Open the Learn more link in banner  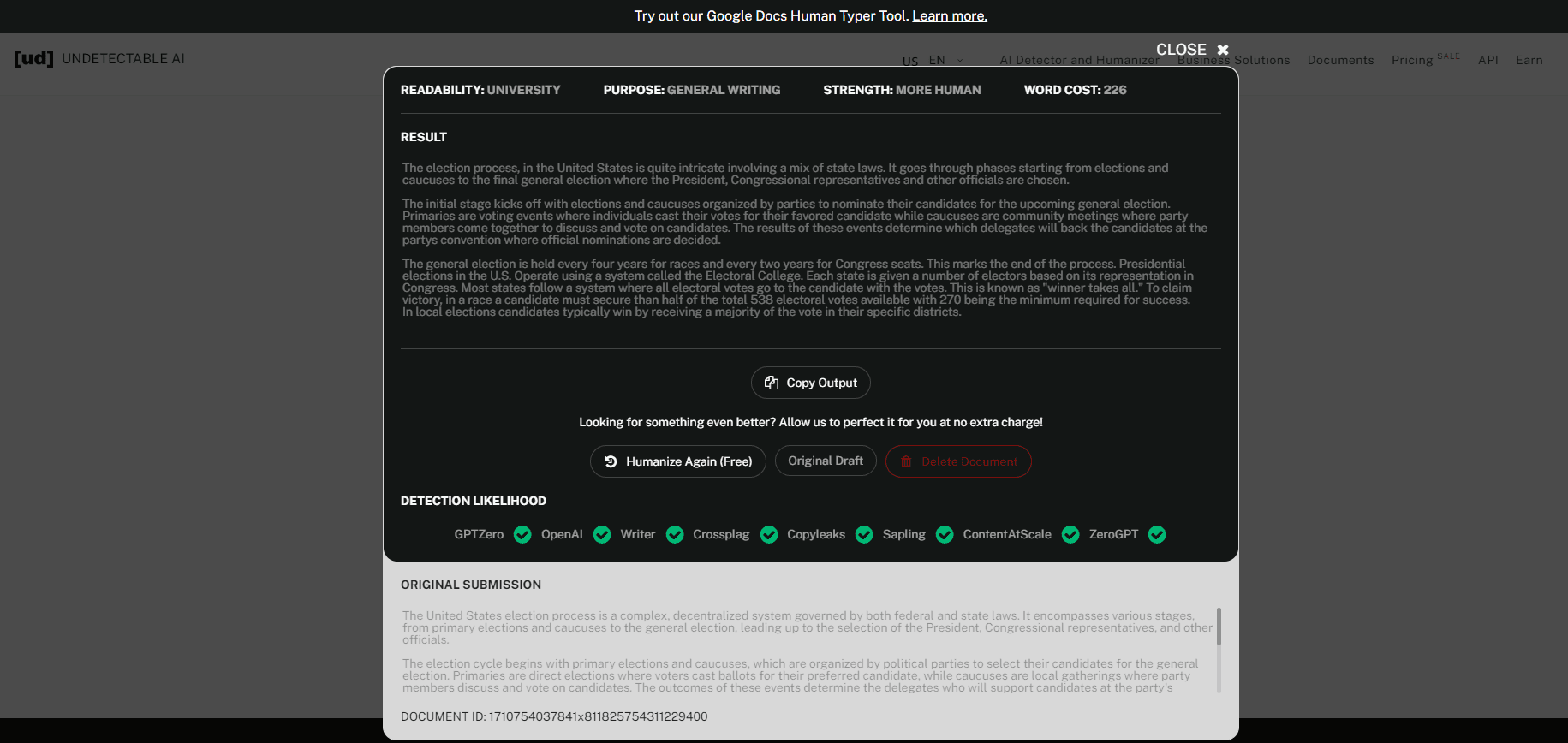pos(949,16)
